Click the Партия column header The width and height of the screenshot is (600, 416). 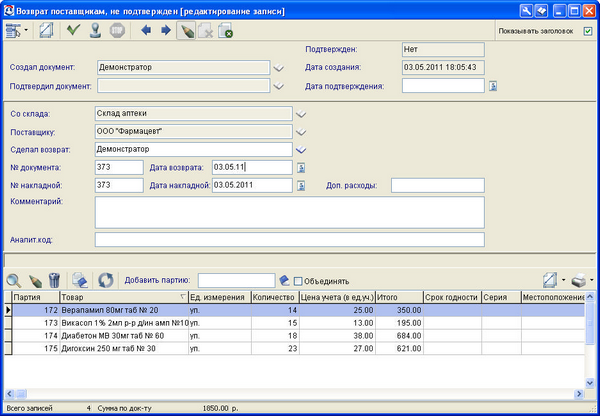tap(36, 297)
